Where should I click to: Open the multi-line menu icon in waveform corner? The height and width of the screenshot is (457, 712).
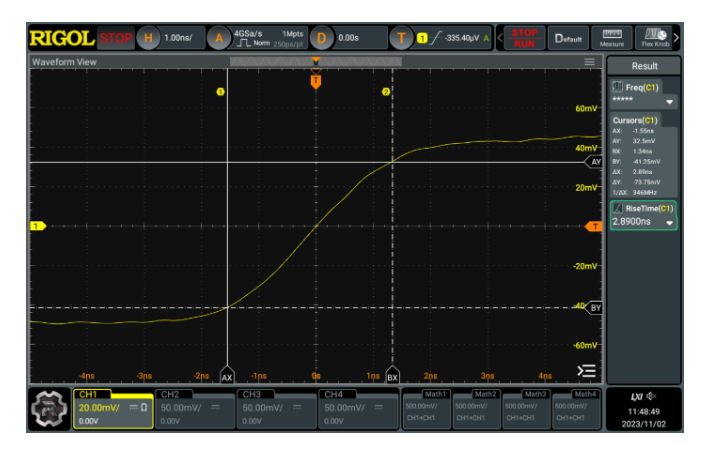[x=586, y=371]
